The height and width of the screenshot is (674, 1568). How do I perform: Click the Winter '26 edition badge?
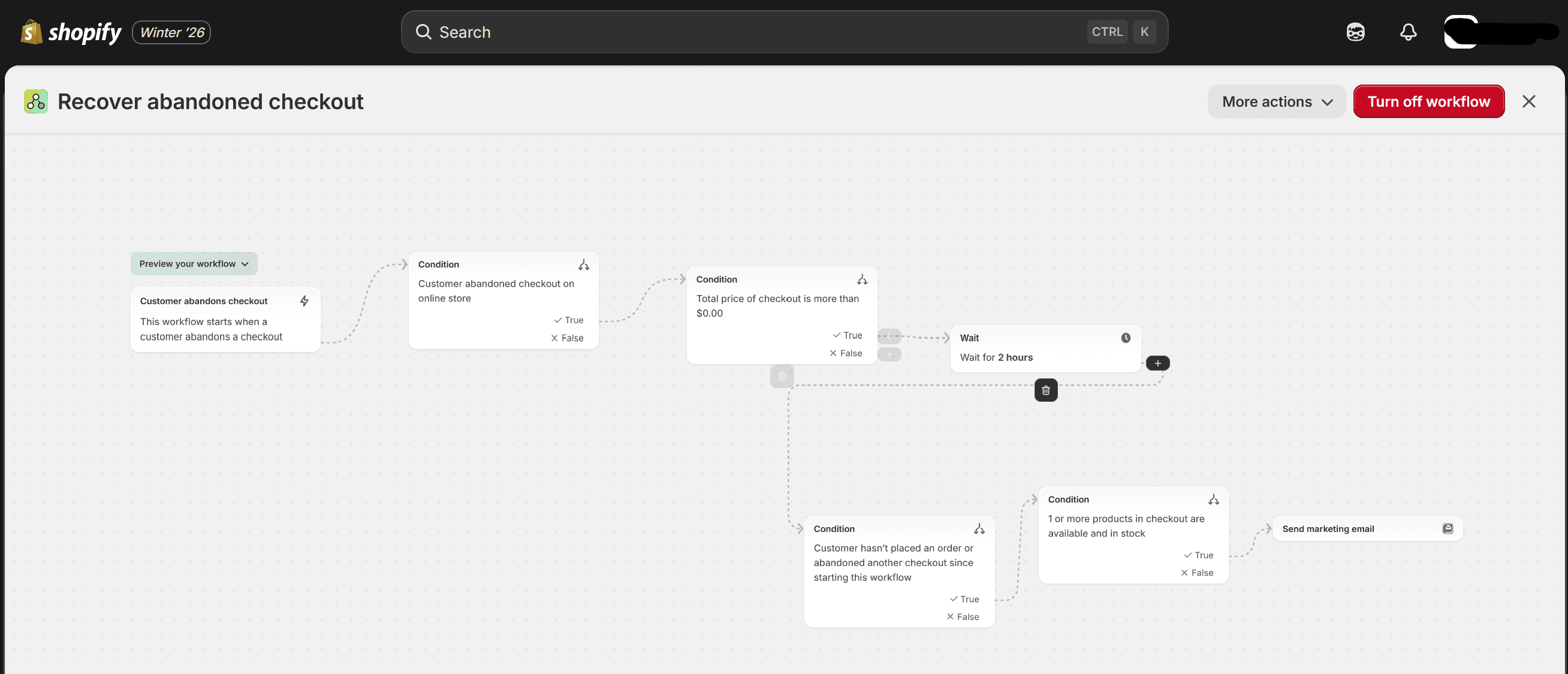pos(171,32)
